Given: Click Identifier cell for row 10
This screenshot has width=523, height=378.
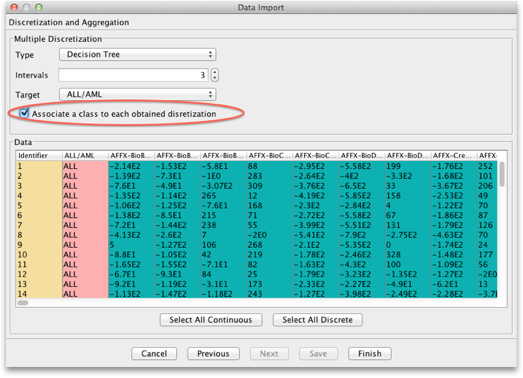Looking at the screenshot, I should coord(39,255).
